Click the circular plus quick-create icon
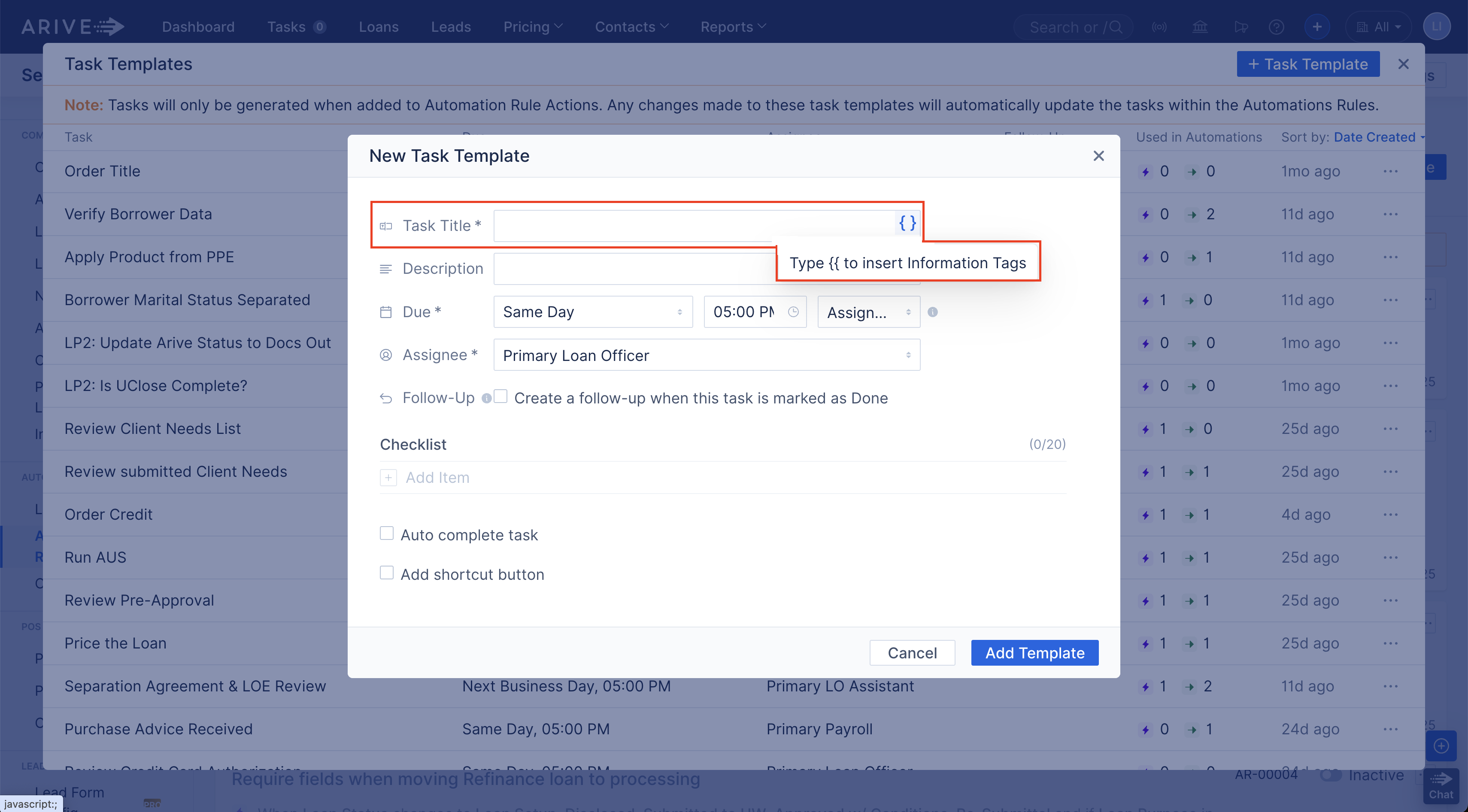Viewport: 1468px width, 812px height. point(1317,26)
